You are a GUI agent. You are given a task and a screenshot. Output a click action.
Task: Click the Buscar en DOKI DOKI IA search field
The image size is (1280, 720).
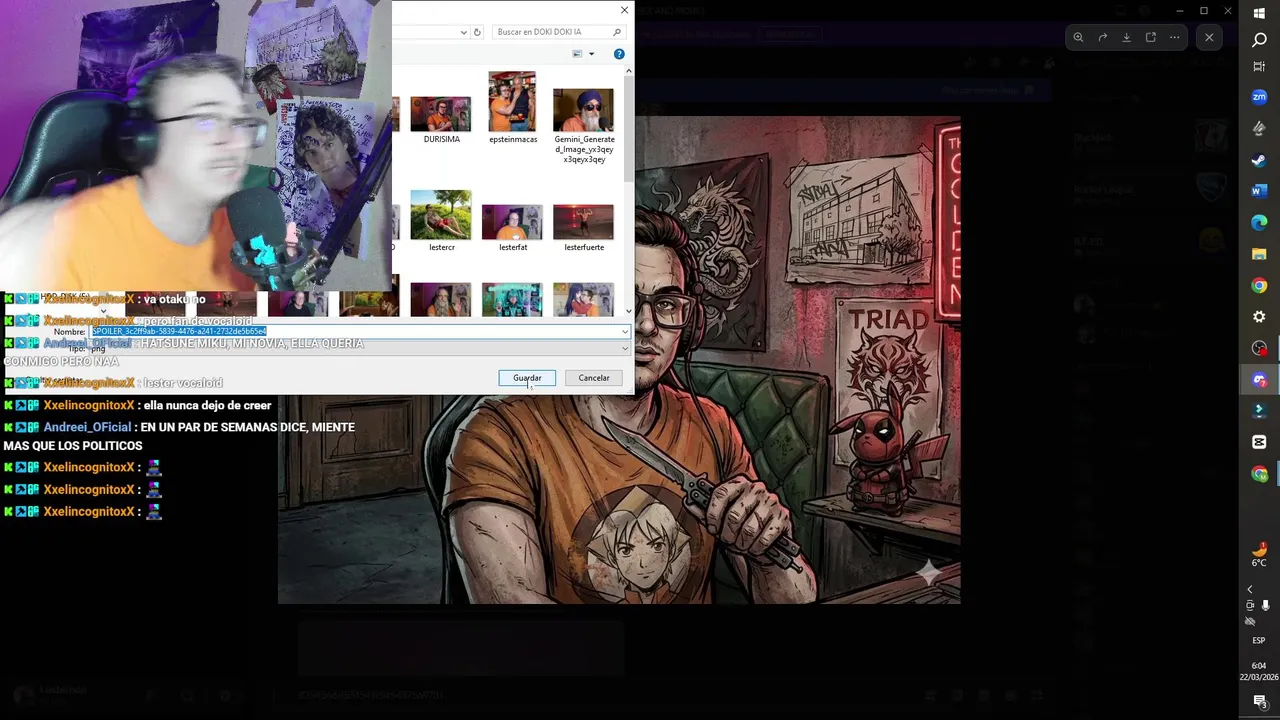click(559, 32)
